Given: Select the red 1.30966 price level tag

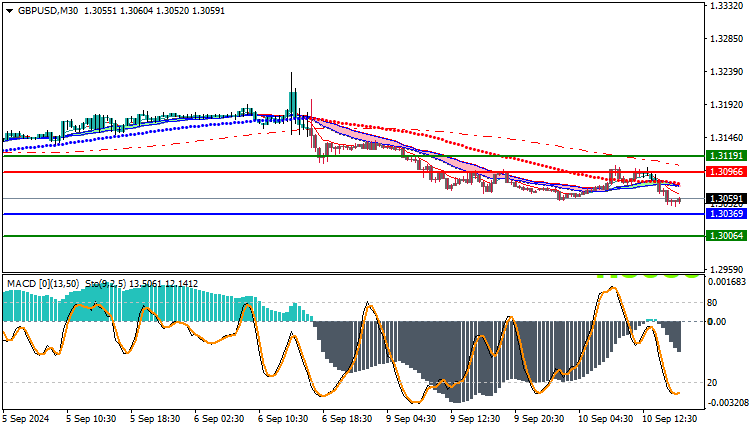Looking at the screenshot, I should point(726,172).
